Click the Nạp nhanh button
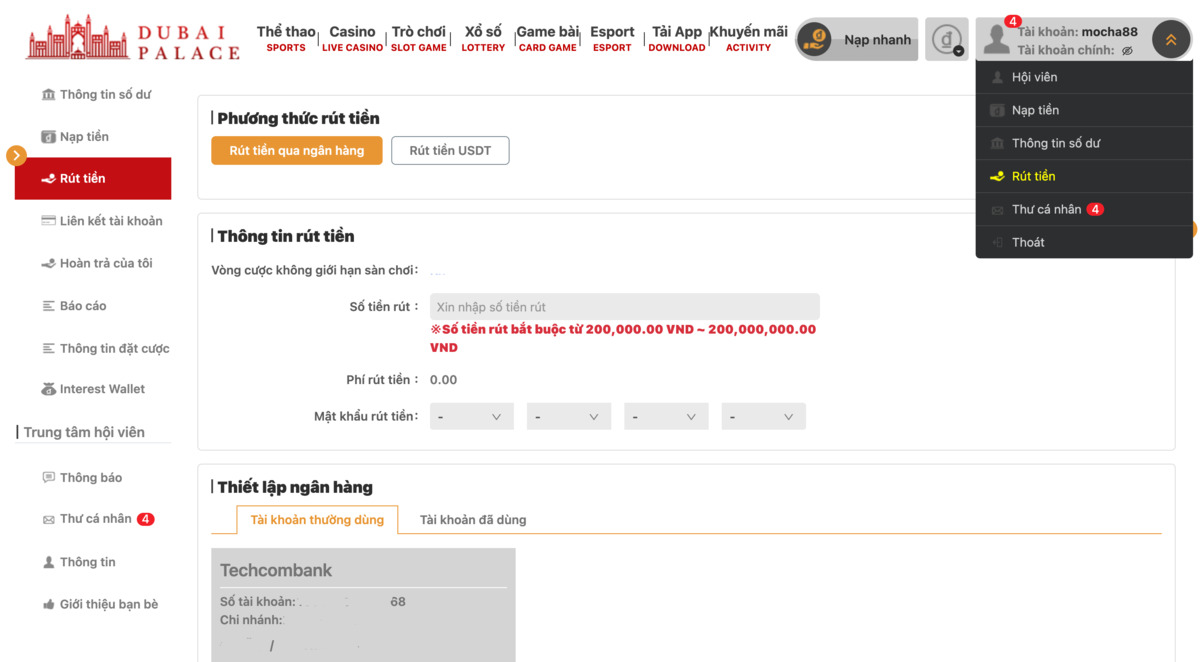 [857, 40]
